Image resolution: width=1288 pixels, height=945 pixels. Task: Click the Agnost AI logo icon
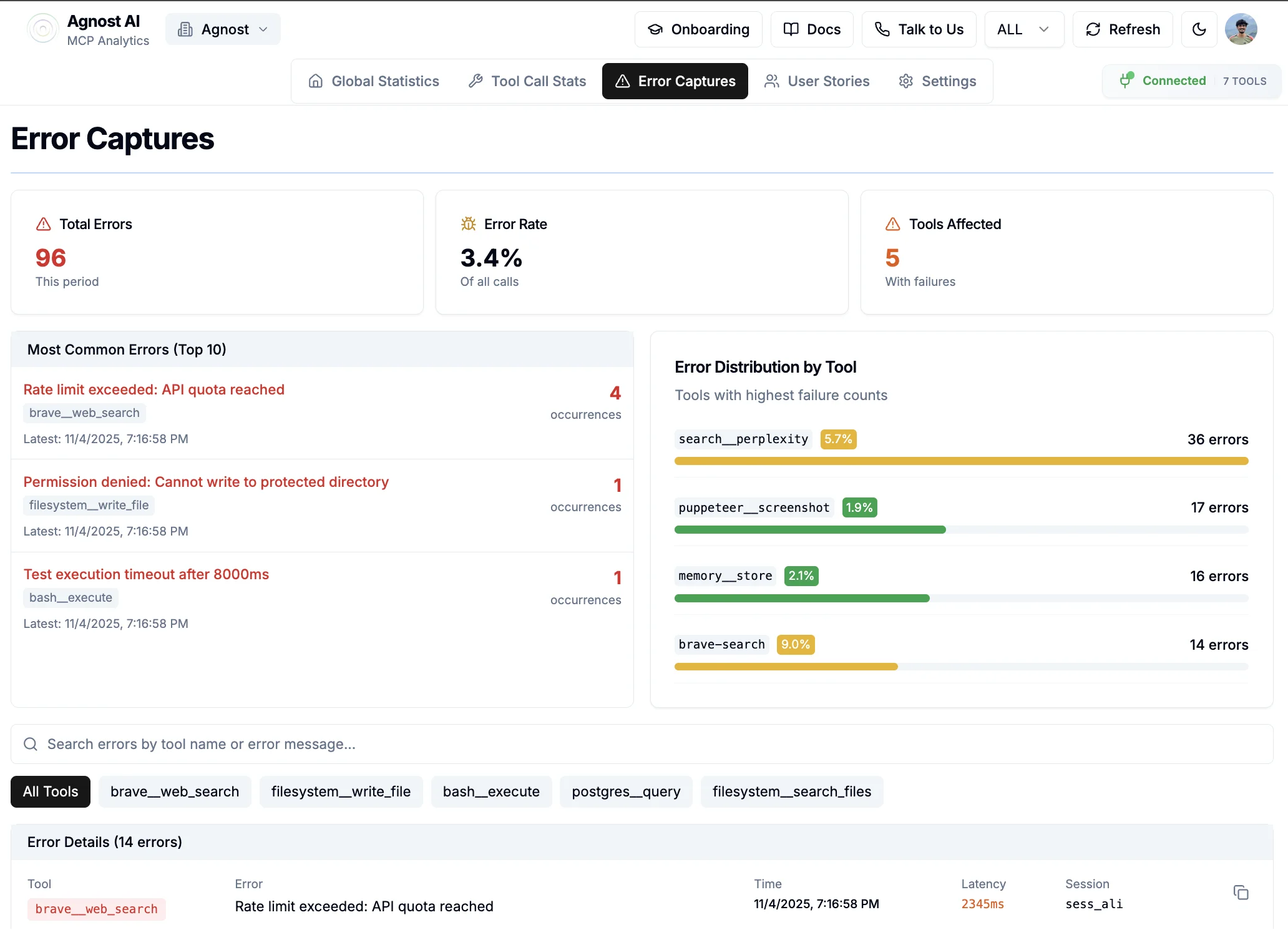coord(43,29)
